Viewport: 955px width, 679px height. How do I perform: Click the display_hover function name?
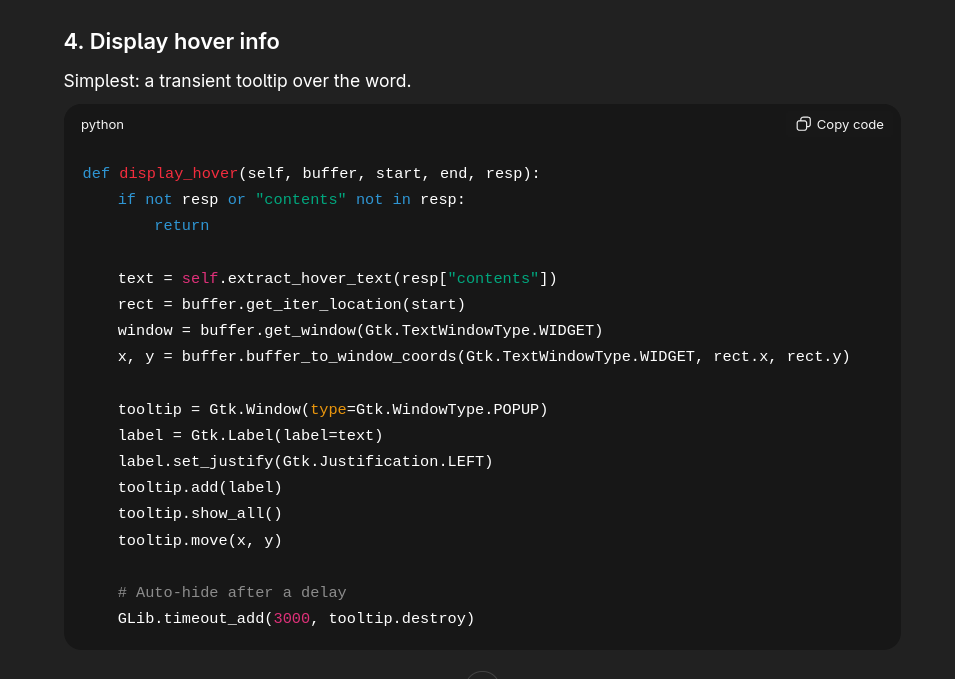point(178,174)
